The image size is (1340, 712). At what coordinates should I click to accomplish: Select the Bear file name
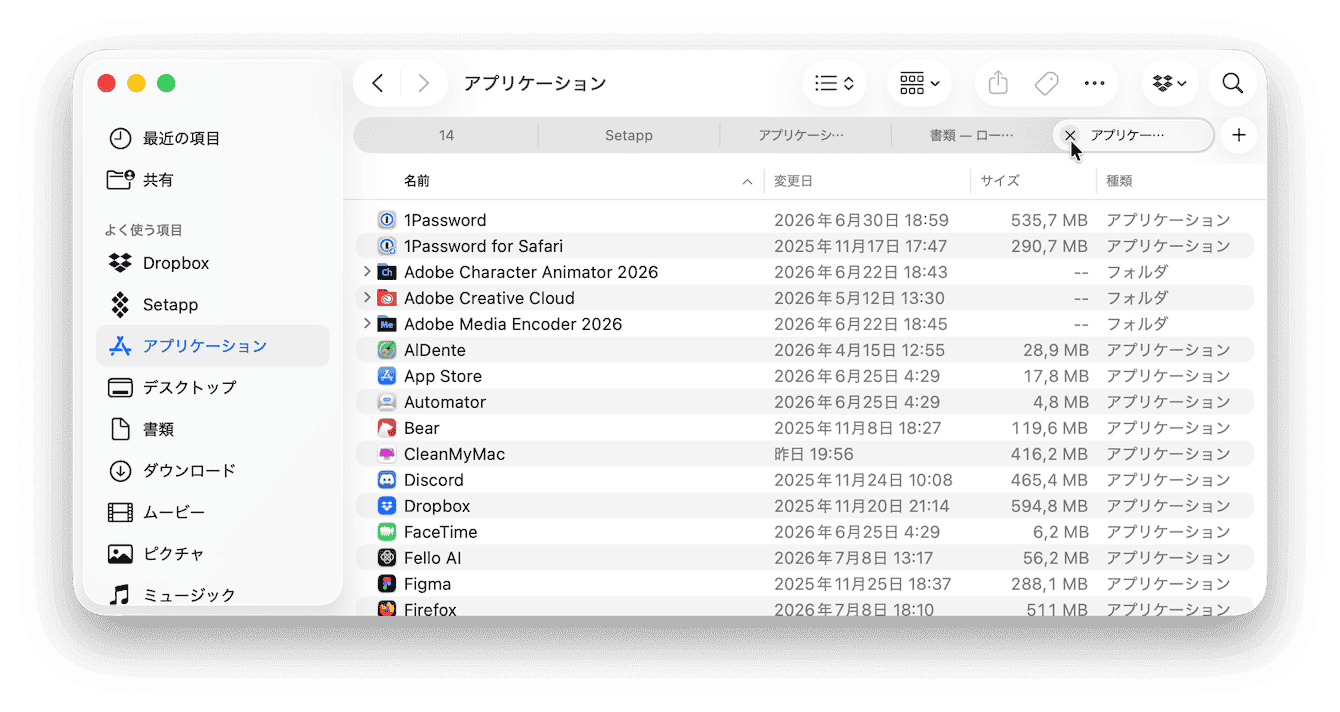tap(422, 428)
